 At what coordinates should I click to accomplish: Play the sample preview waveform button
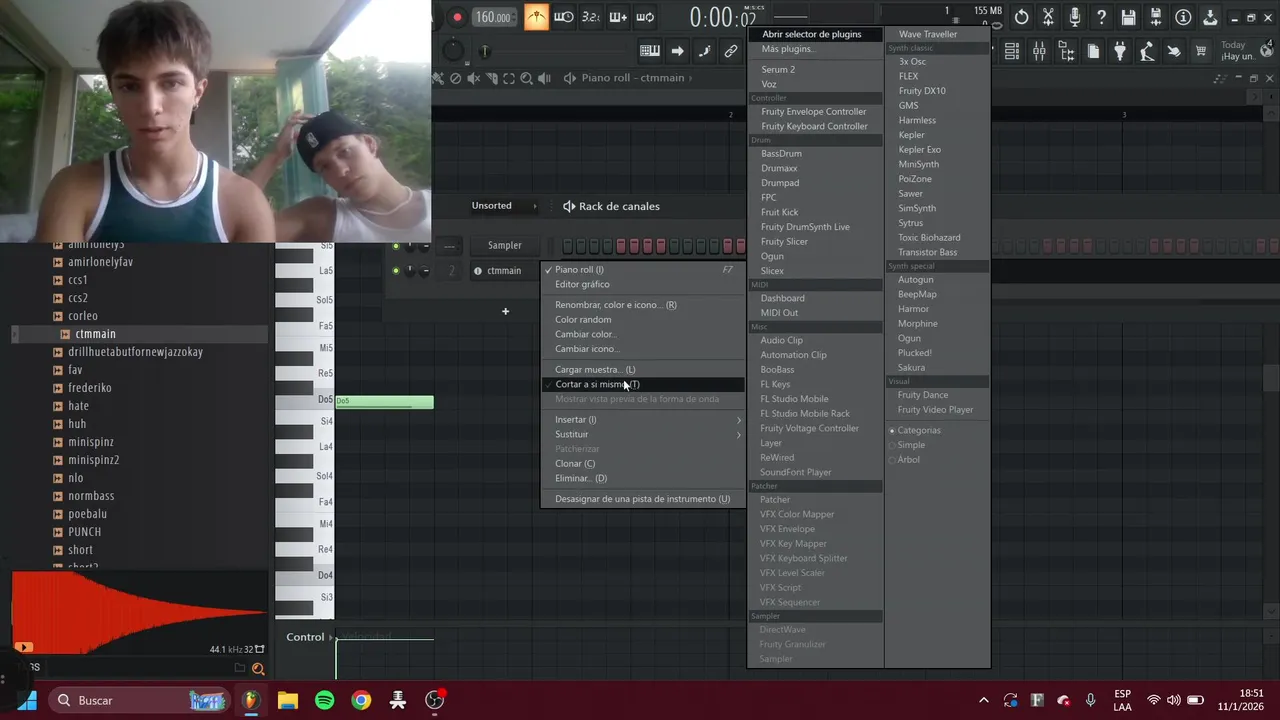24,647
